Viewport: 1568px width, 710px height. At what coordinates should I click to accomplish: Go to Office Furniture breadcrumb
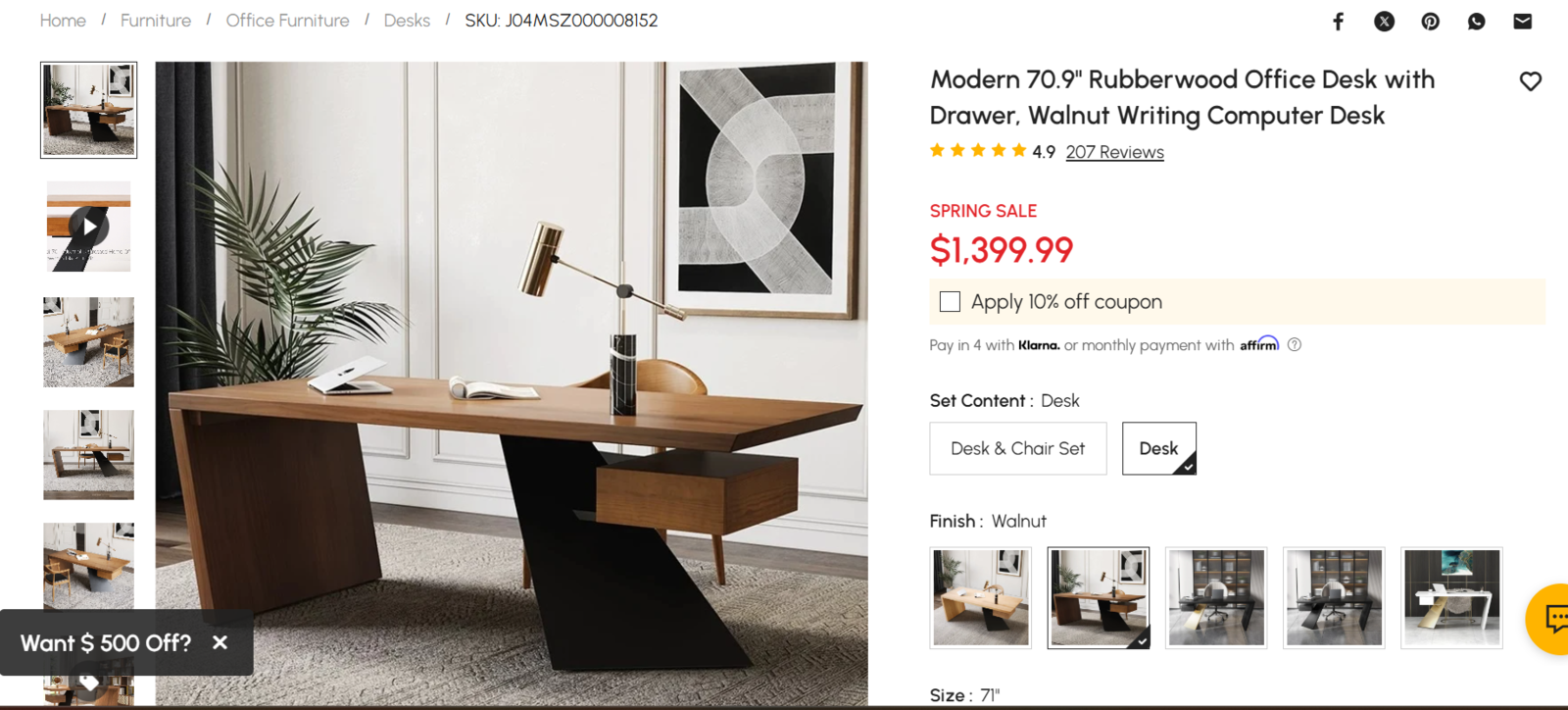(x=287, y=21)
